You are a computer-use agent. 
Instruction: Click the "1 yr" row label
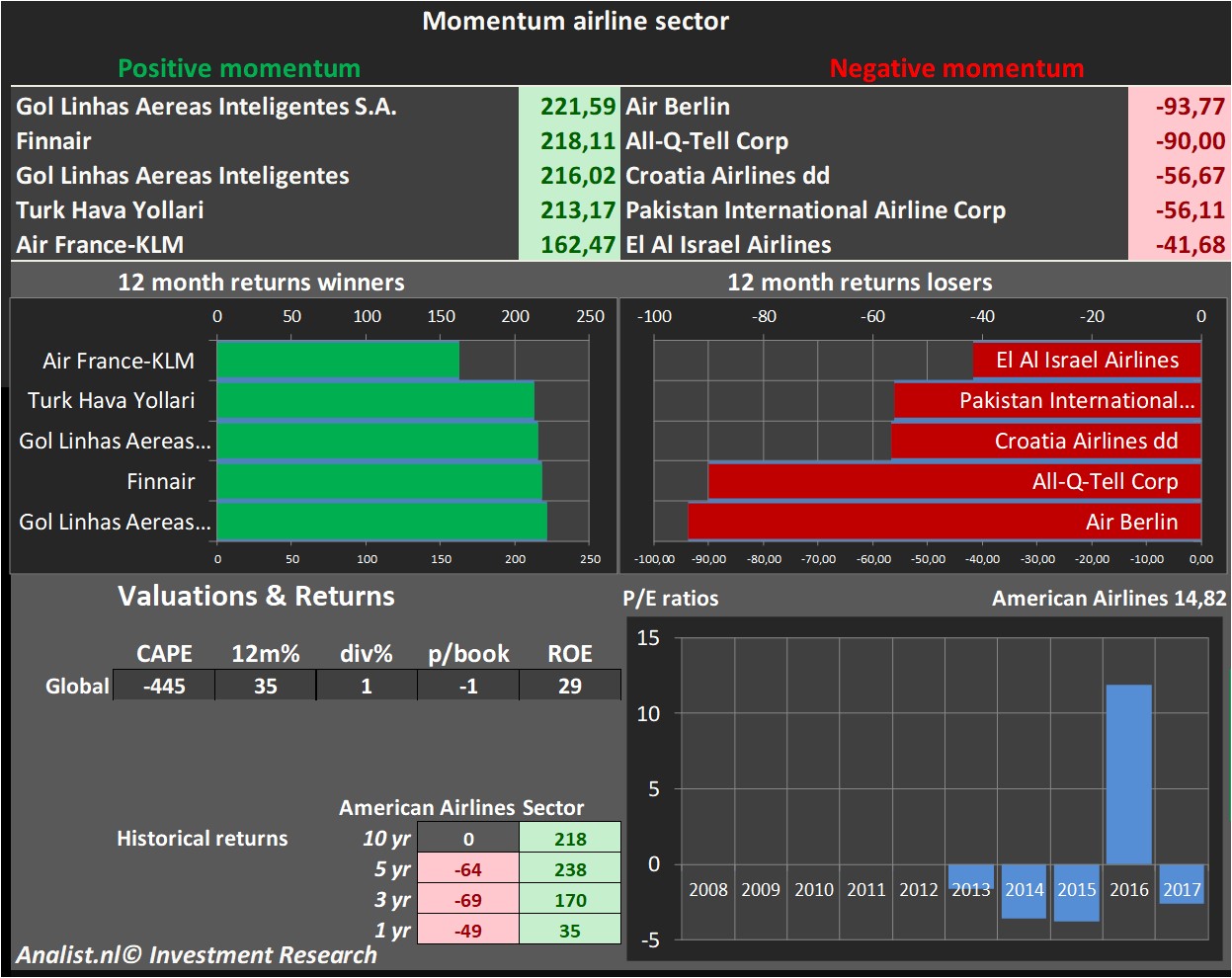tap(392, 931)
